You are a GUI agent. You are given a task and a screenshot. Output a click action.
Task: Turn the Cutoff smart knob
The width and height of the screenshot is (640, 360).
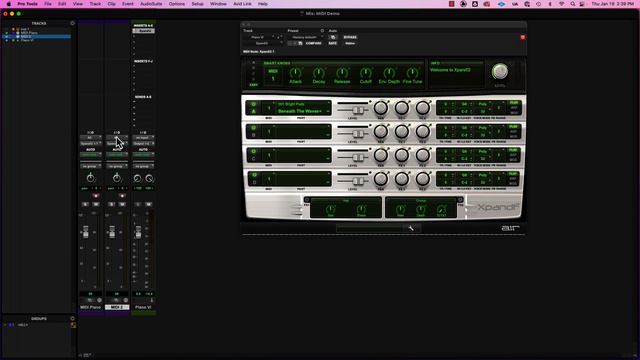click(x=365, y=73)
